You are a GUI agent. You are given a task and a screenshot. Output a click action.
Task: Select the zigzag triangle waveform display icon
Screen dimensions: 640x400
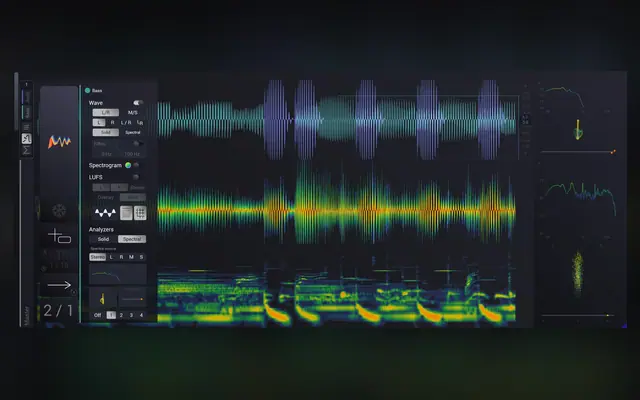[x=105, y=213]
